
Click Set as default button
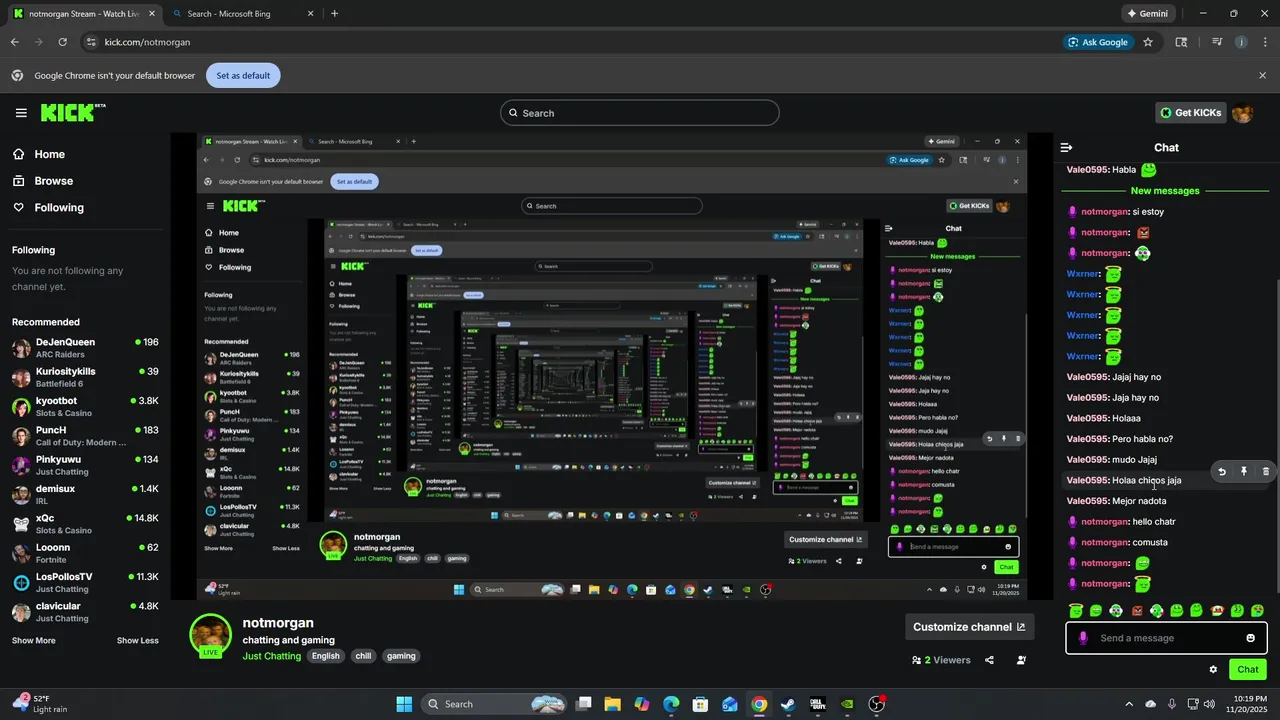243,75
